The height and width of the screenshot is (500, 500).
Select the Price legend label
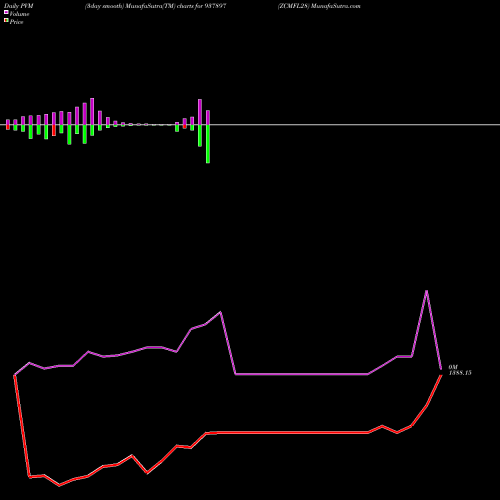tap(16, 22)
